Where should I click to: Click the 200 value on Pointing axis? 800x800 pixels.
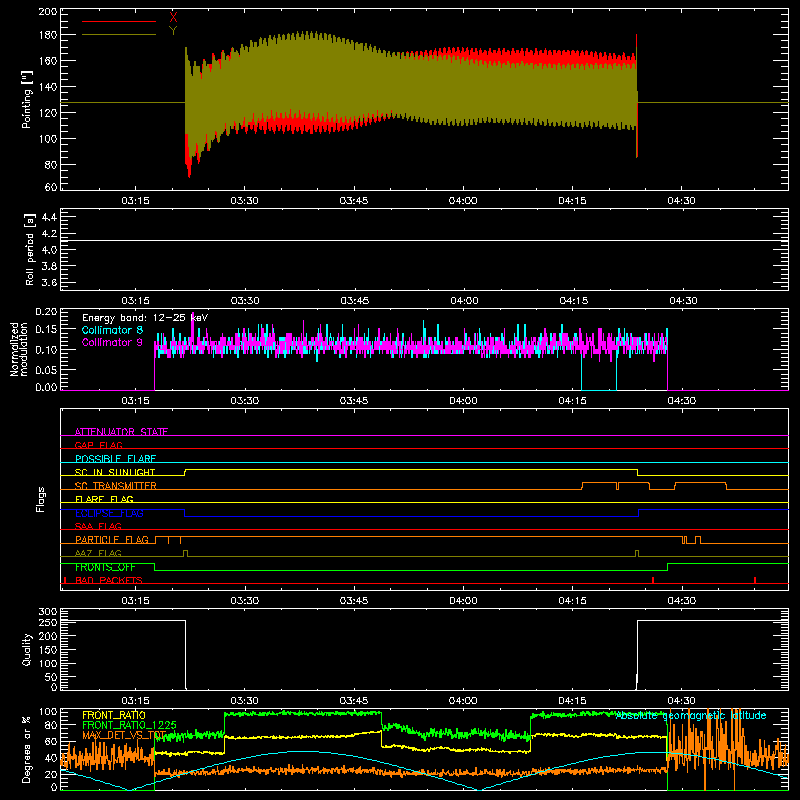pos(47,11)
